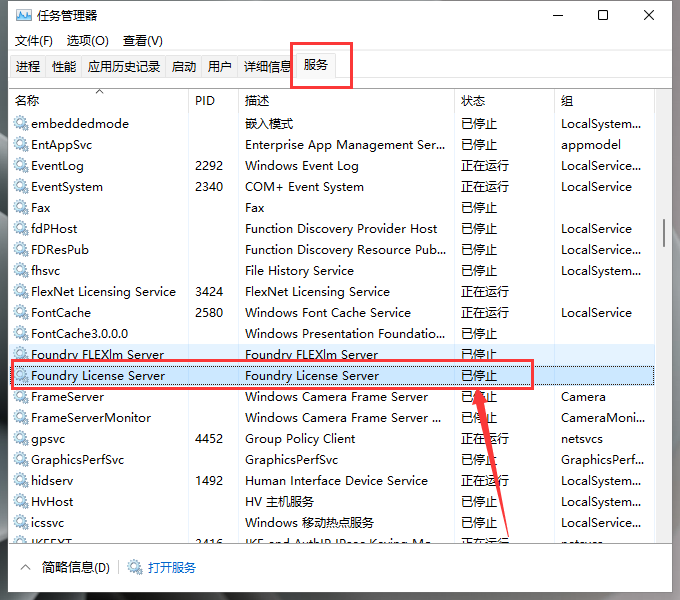Click the vertical scrollbar thumb
Viewport: 680px width, 600px height.
coord(664,233)
